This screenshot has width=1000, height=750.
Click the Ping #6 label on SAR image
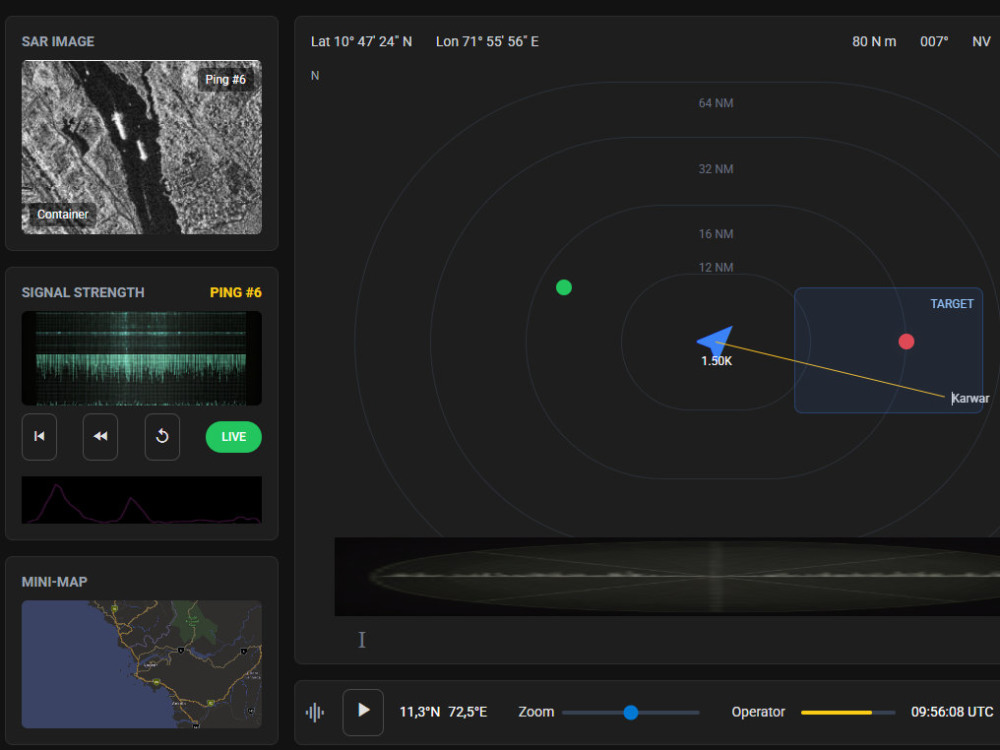[225, 79]
